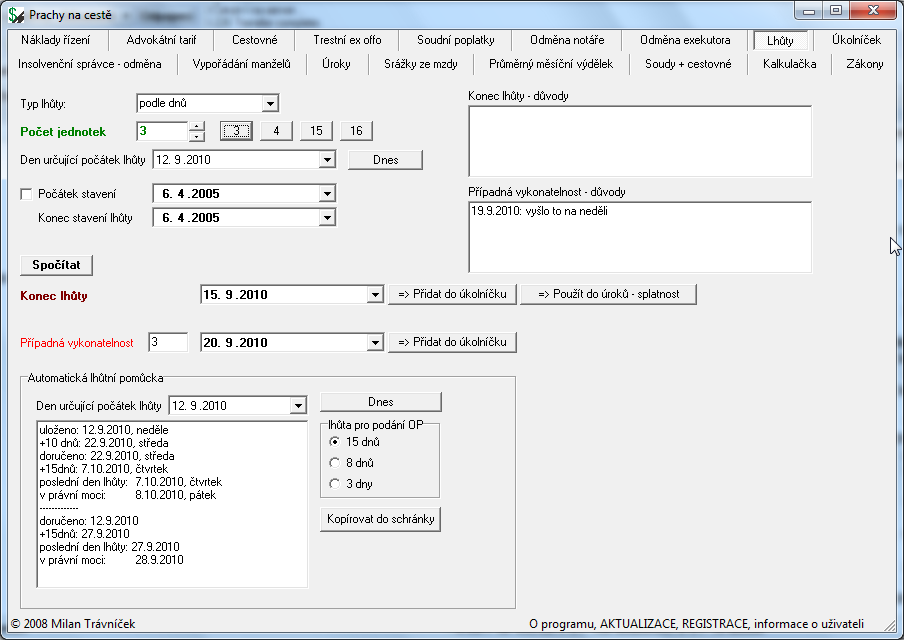Open date dropdown in Automatická lhůtní pomůcka

(x=297, y=406)
